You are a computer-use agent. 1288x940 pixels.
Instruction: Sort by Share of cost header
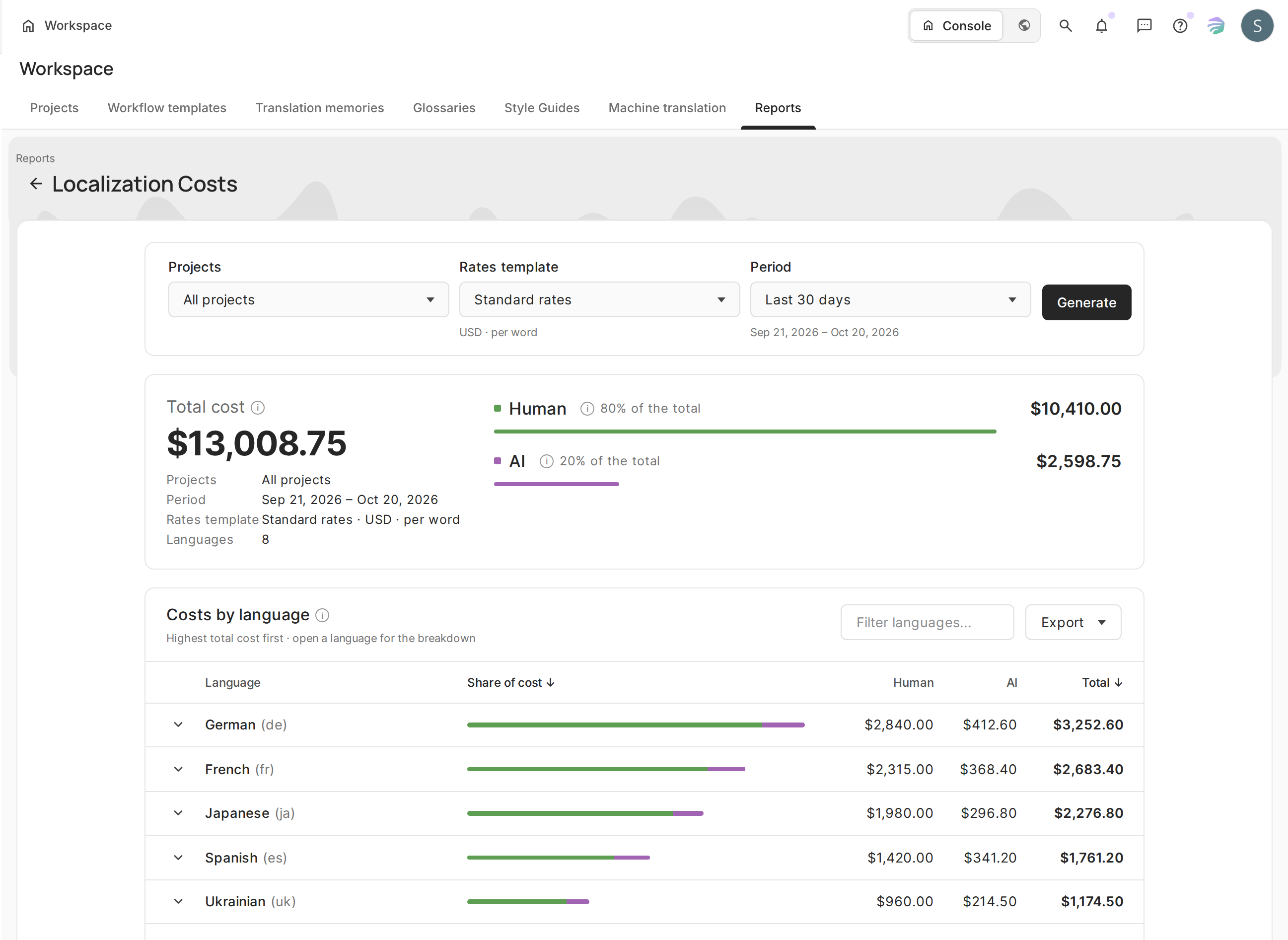click(511, 683)
